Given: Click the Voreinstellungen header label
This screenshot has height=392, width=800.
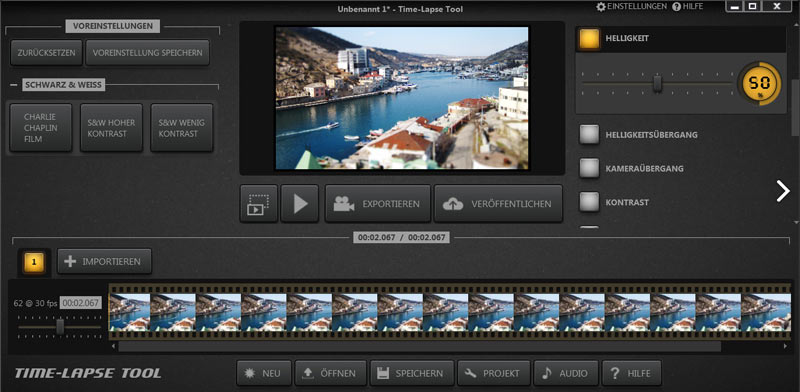Looking at the screenshot, I should (x=113, y=26).
